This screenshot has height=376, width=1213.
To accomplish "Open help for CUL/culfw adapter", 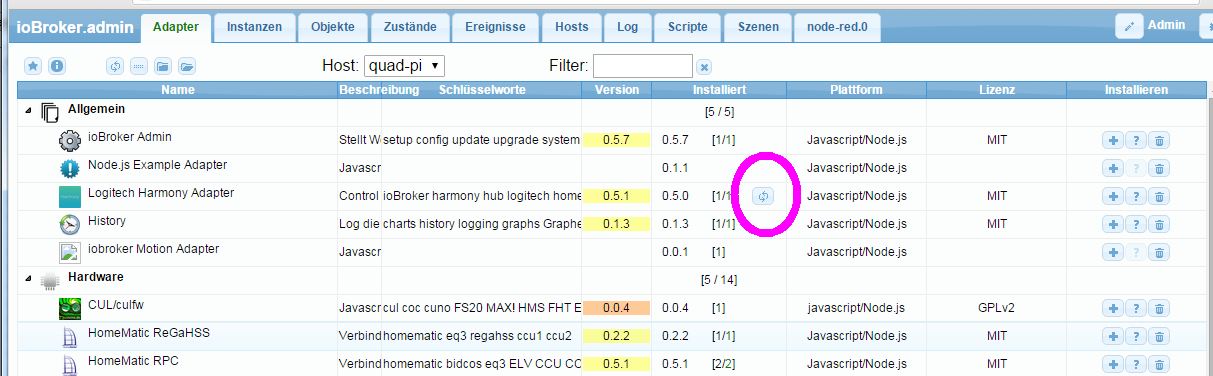I will click(x=1135, y=308).
